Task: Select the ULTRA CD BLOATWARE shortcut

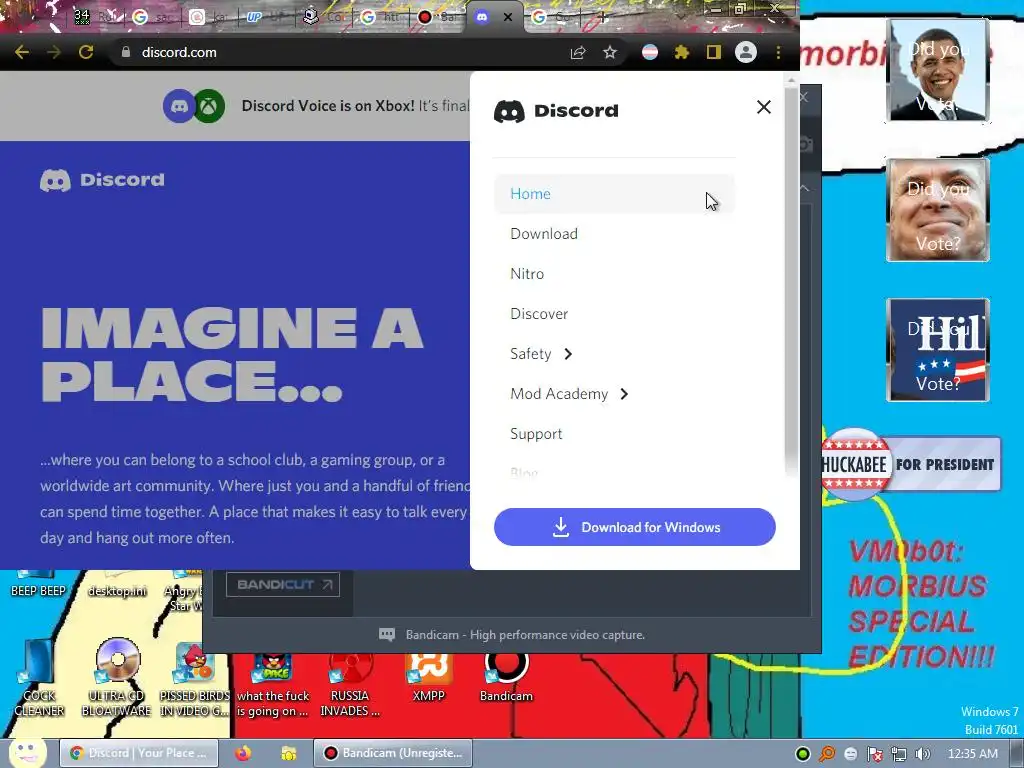Action: [x=117, y=679]
